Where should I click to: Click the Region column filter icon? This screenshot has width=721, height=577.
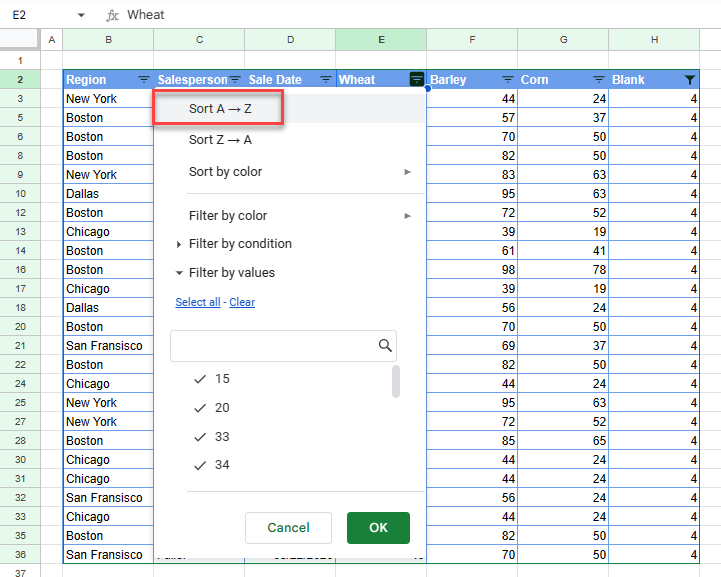[x=143, y=80]
